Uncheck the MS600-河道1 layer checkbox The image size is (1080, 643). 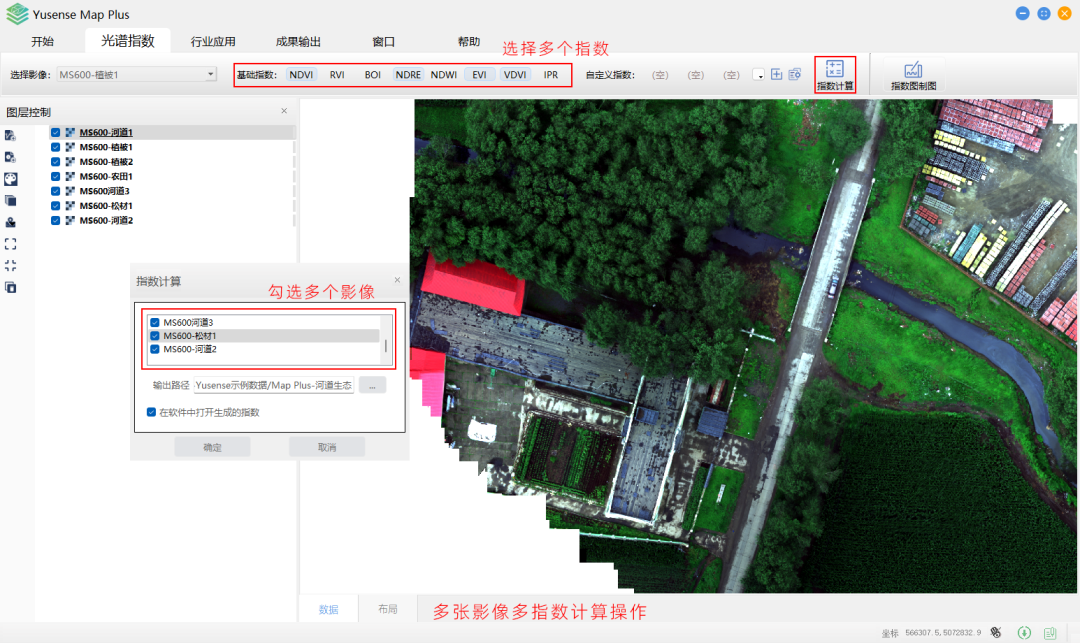coord(56,132)
